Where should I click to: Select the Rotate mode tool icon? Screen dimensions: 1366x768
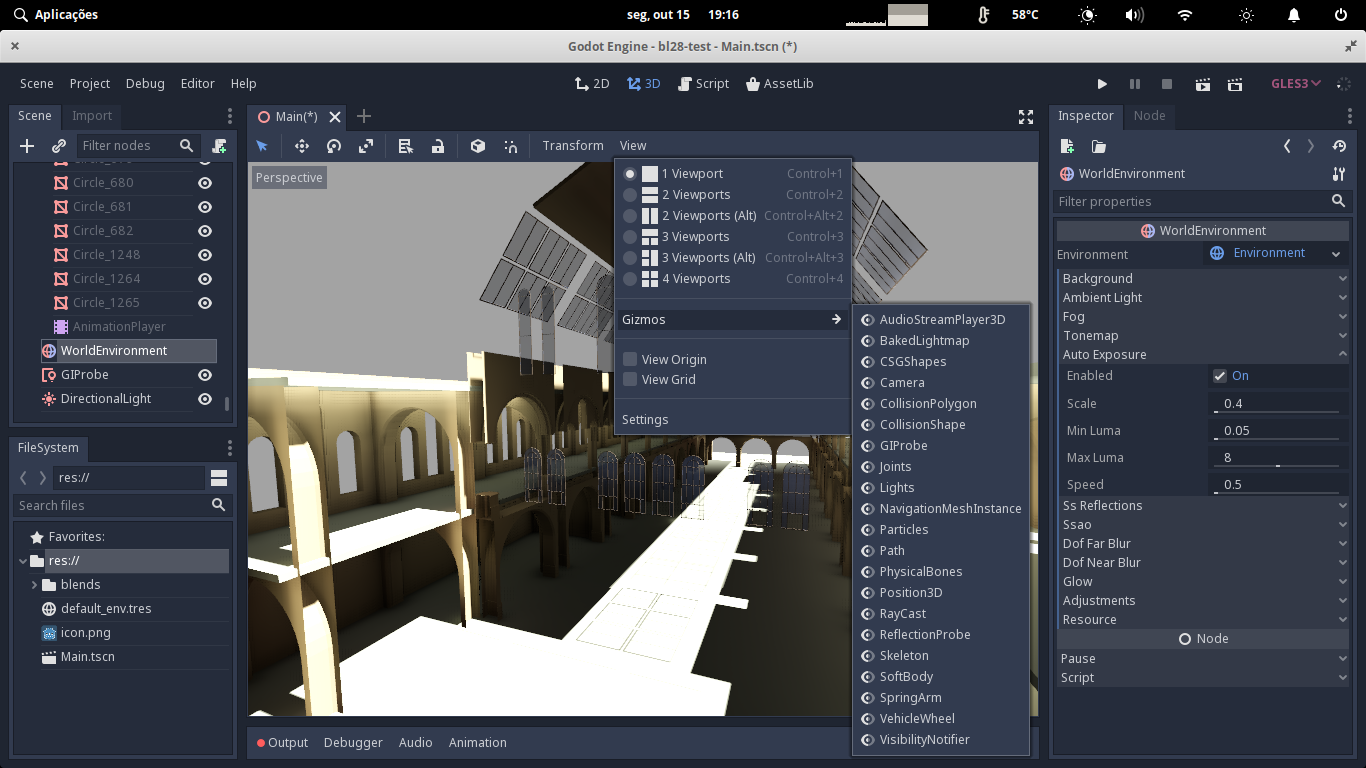334,146
